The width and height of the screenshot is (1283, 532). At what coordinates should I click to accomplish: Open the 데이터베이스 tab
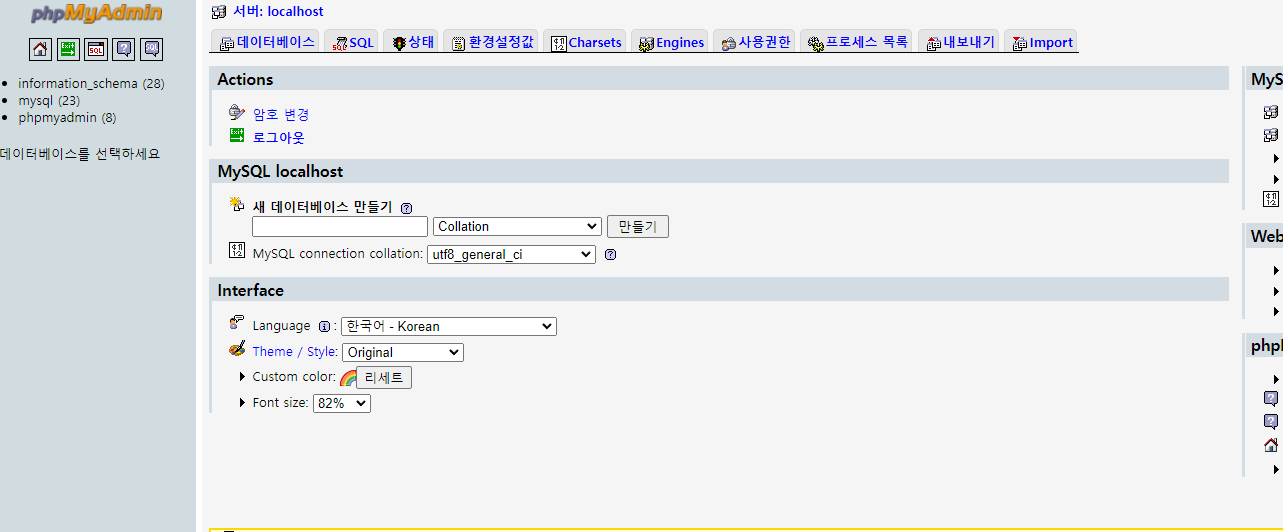(x=266, y=42)
